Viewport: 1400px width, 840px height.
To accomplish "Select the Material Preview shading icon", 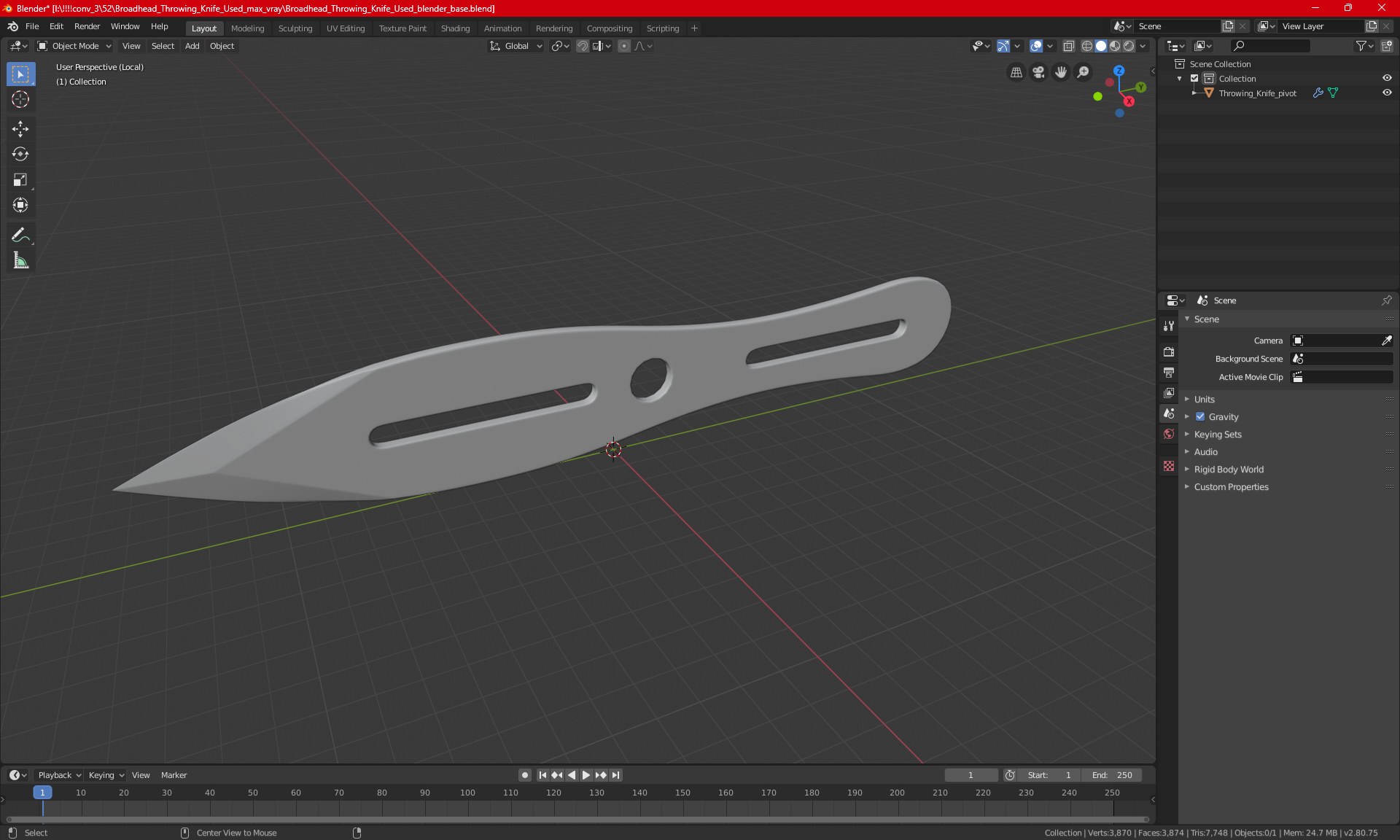I will click(1113, 46).
